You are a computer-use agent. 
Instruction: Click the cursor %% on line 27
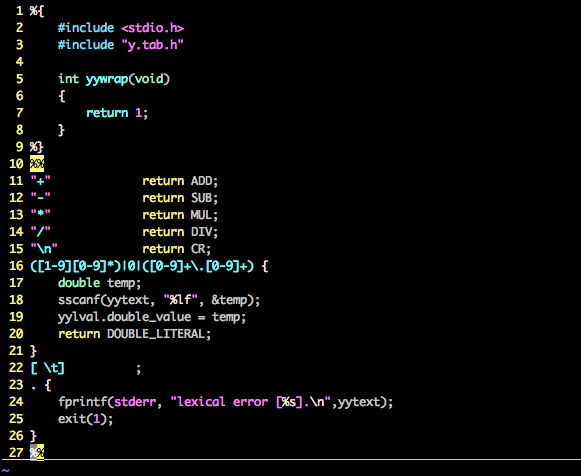point(37,452)
